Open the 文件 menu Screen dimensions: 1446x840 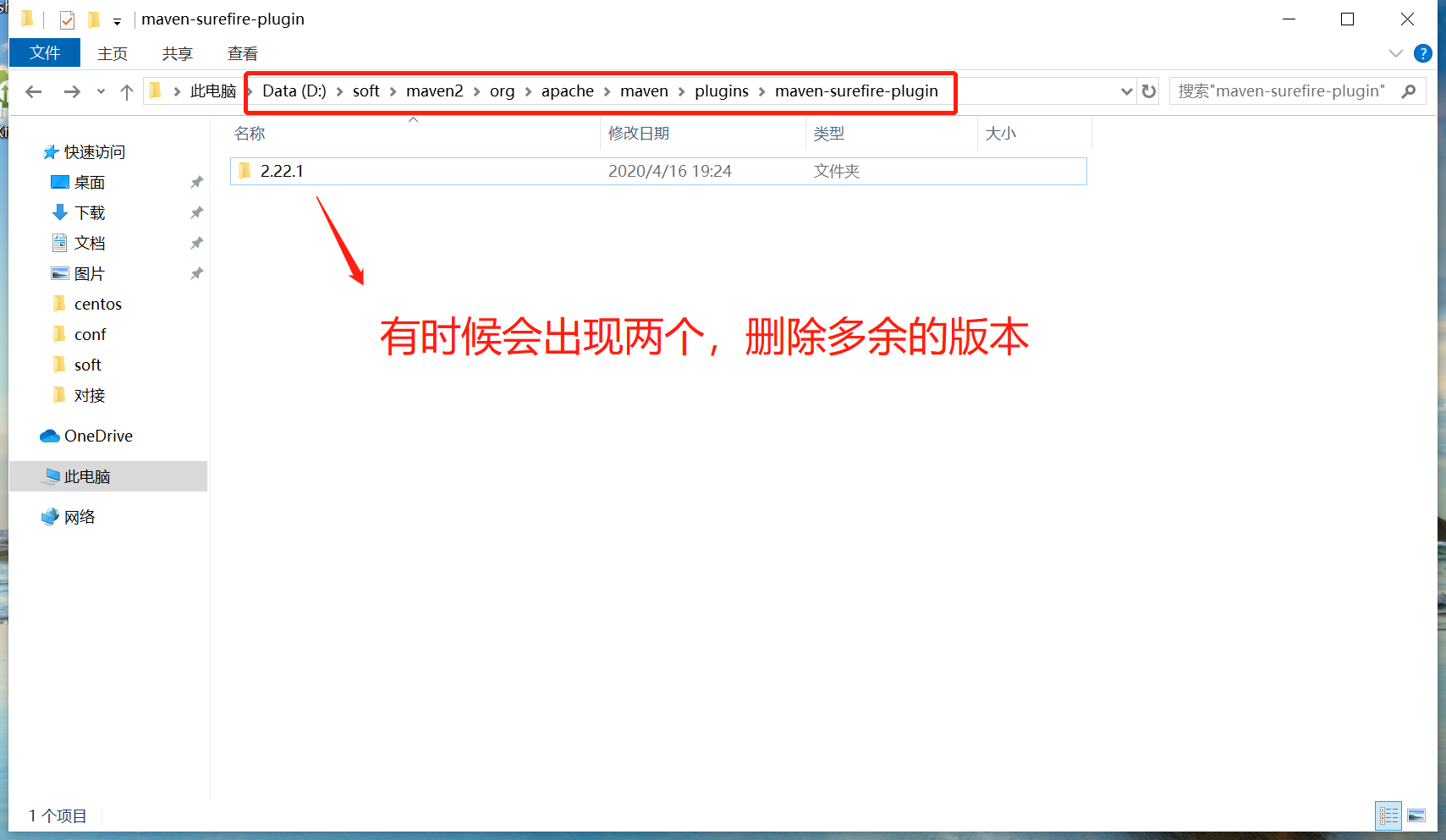44,52
